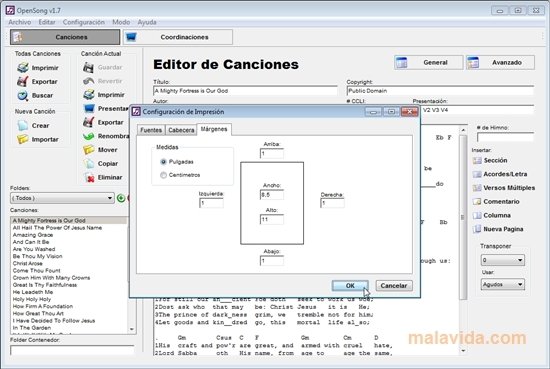550x369 pixels.
Task: Click the Alto page height field
Action: (x=272, y=220)
